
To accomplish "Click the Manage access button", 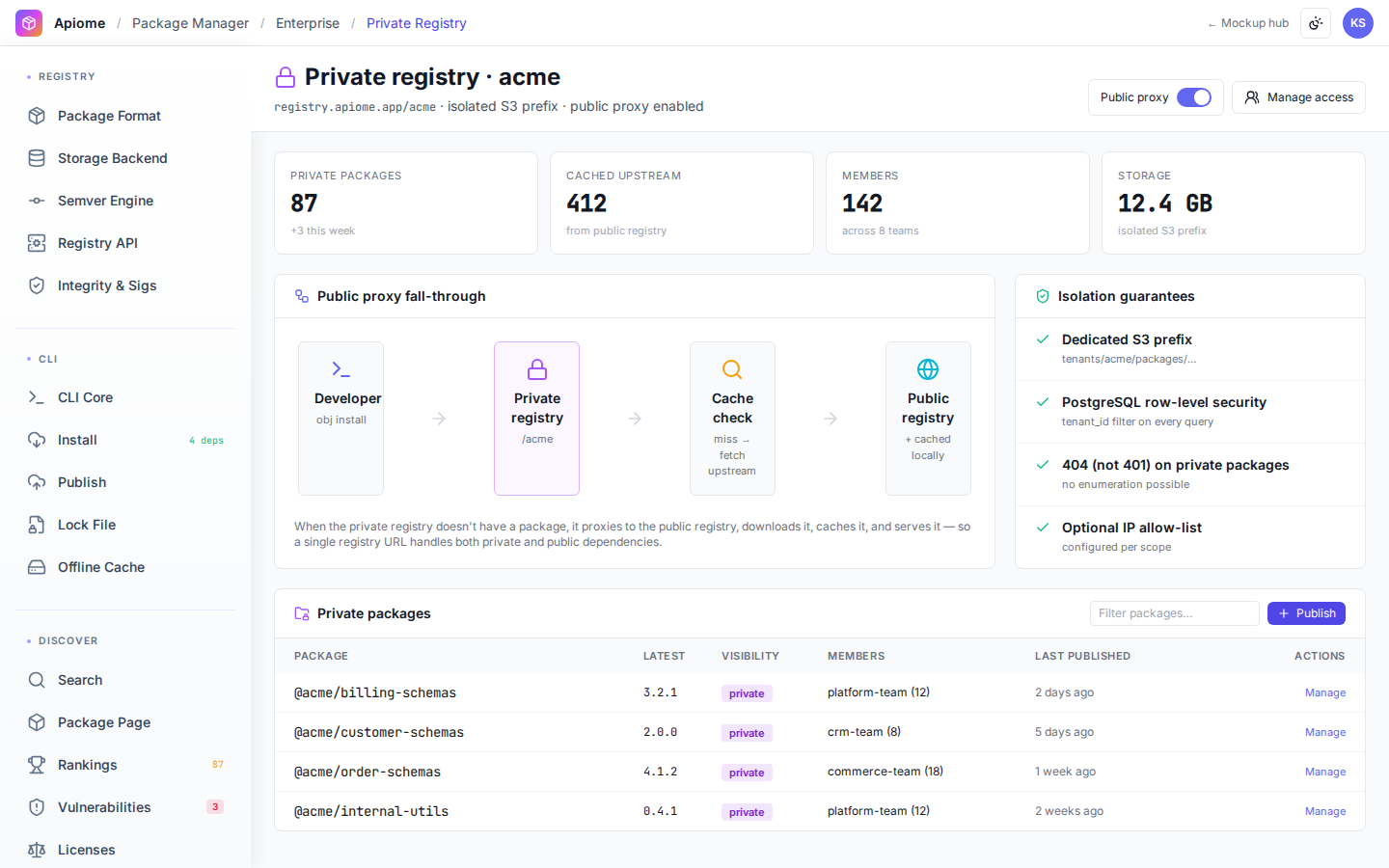I will tap(1298, 97).
